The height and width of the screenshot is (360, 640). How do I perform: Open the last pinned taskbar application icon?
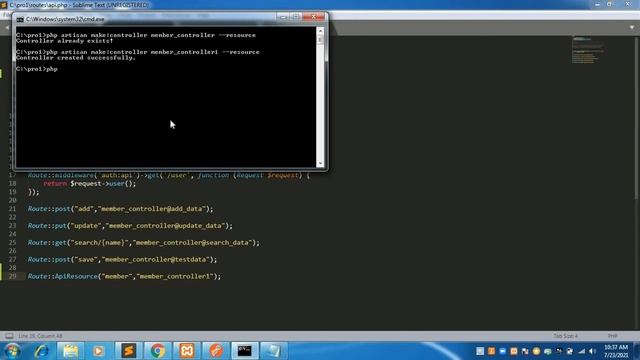(x=273, y=351)
